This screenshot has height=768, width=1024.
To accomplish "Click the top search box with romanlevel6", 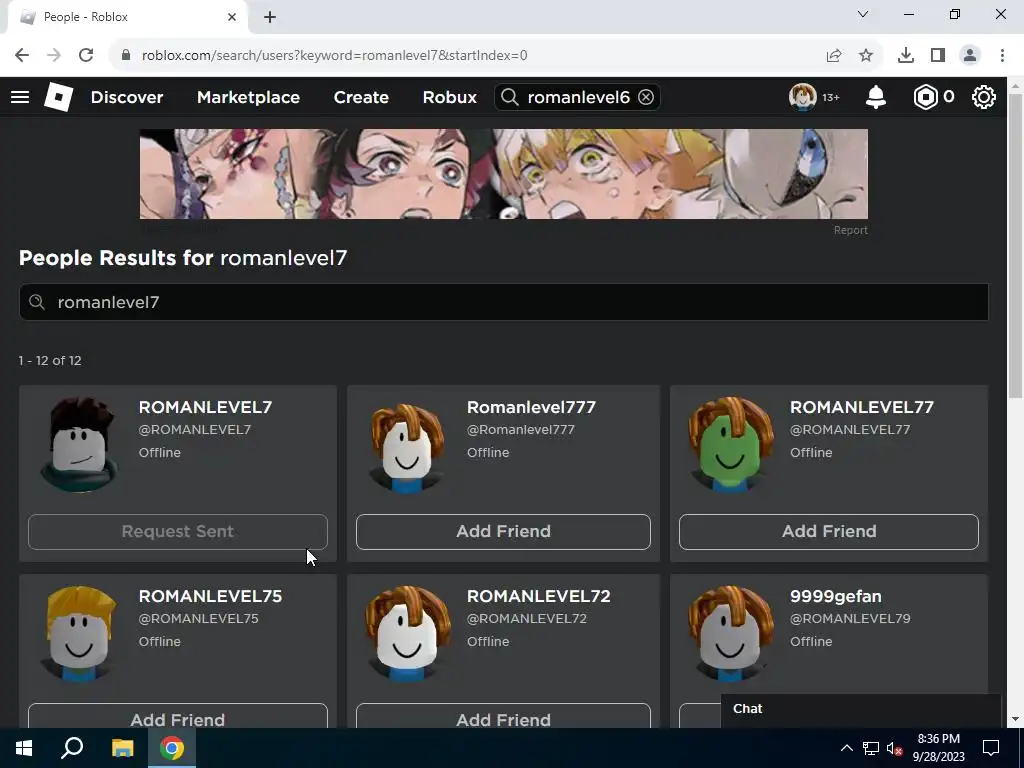I will pyautogui.click(x=577, y=97).
